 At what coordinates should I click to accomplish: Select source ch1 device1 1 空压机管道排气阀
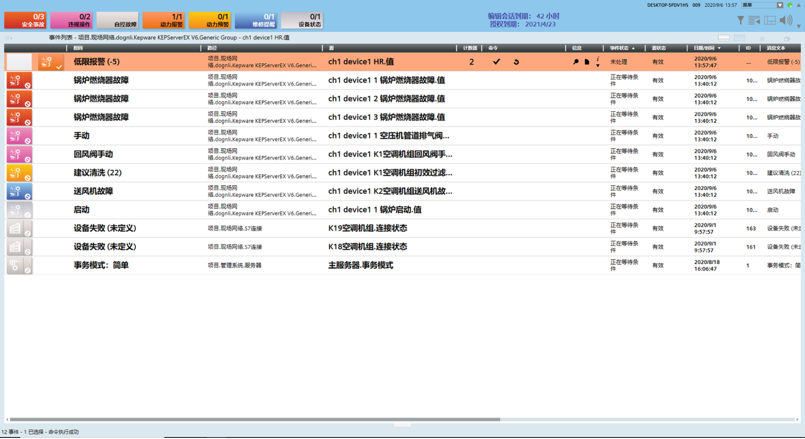(x=389, y=136)
